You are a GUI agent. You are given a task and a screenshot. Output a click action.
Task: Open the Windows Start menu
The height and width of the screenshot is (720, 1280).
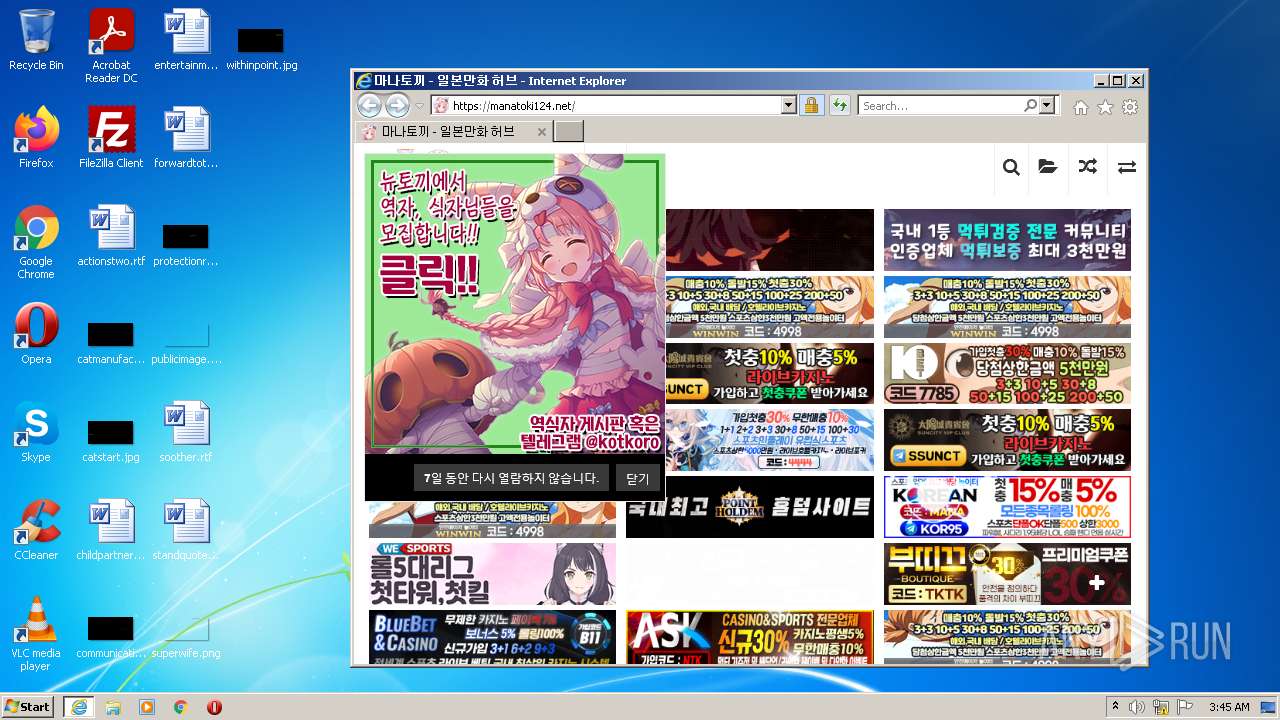28,706
